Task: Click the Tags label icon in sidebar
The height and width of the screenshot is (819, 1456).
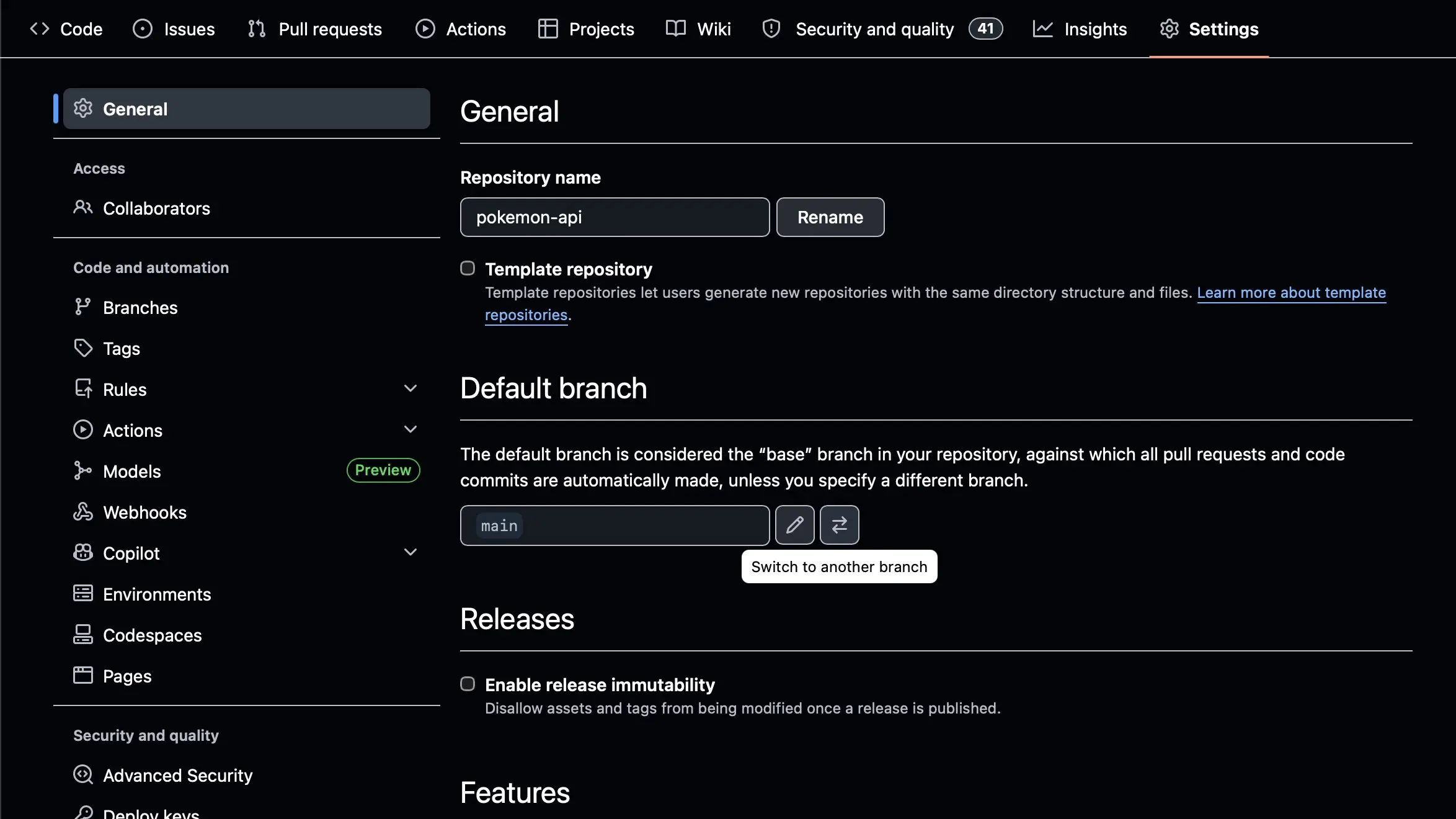Action: point(83,347)
